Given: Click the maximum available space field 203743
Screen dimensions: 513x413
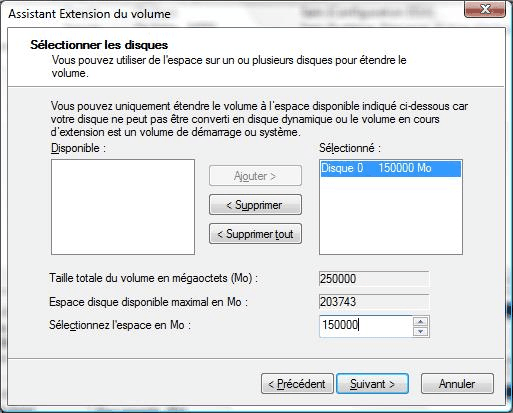Looking at the screenshot, I should pyautogui.click(x=374, y=302).
